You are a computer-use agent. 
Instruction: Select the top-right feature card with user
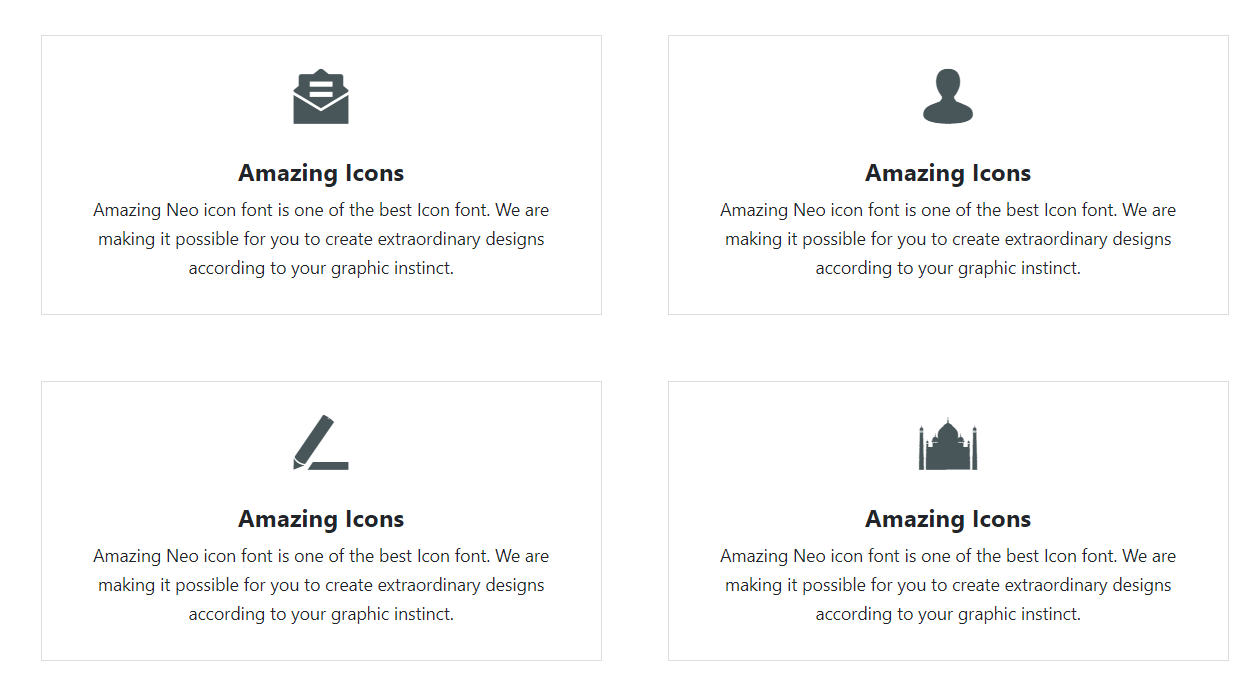[948, 175]
